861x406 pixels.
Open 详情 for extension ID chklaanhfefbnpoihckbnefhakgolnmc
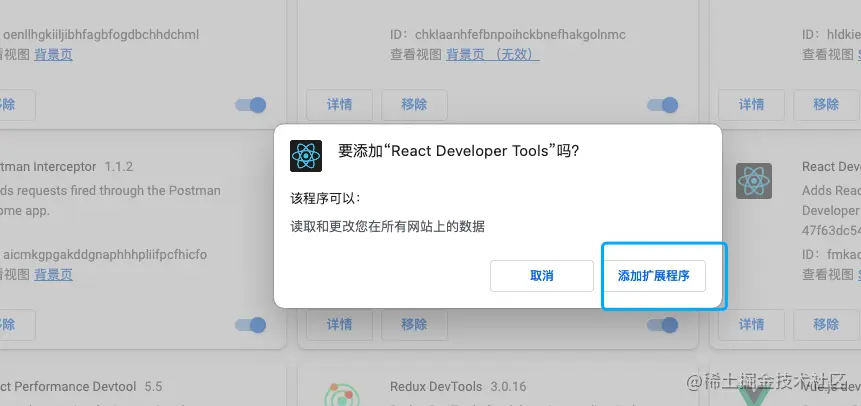339,105
